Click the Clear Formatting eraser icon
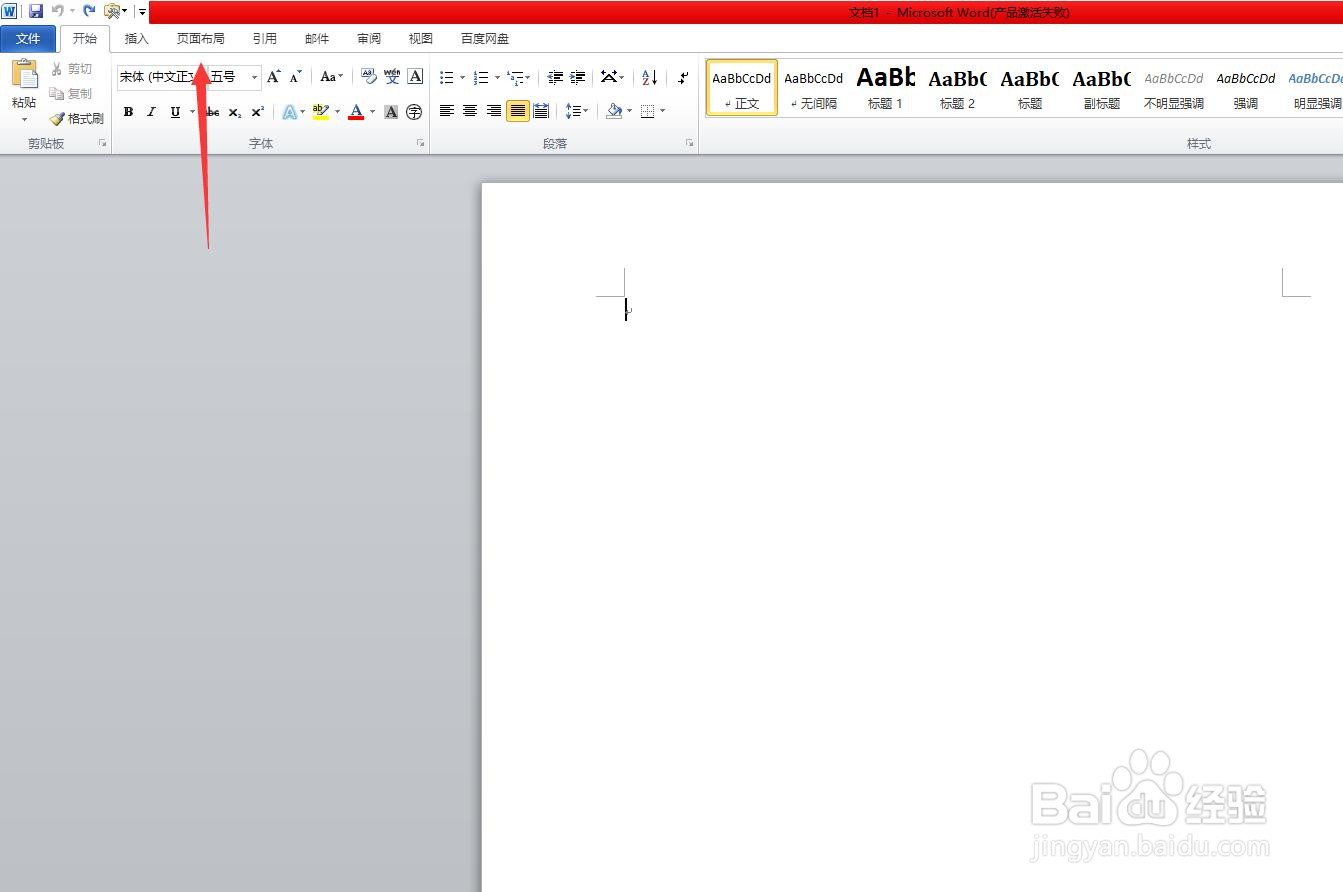 pos(368,77)
